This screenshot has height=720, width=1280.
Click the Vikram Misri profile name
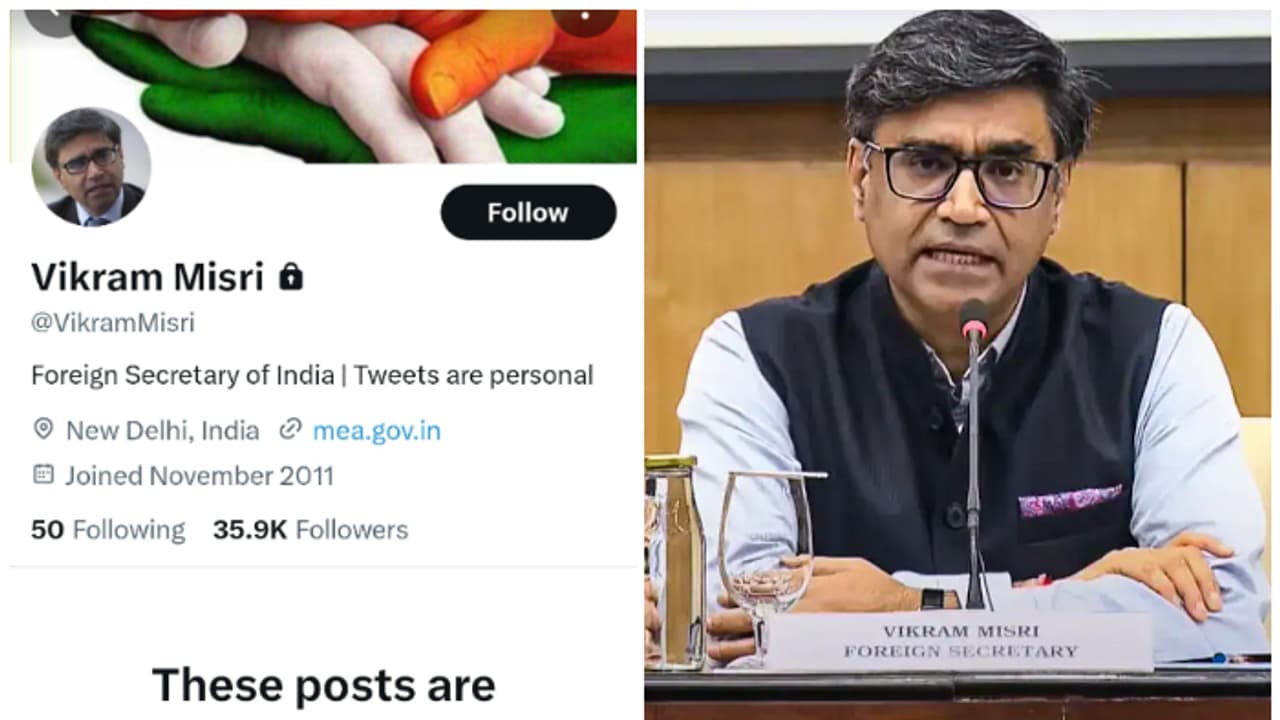[148, 277]
